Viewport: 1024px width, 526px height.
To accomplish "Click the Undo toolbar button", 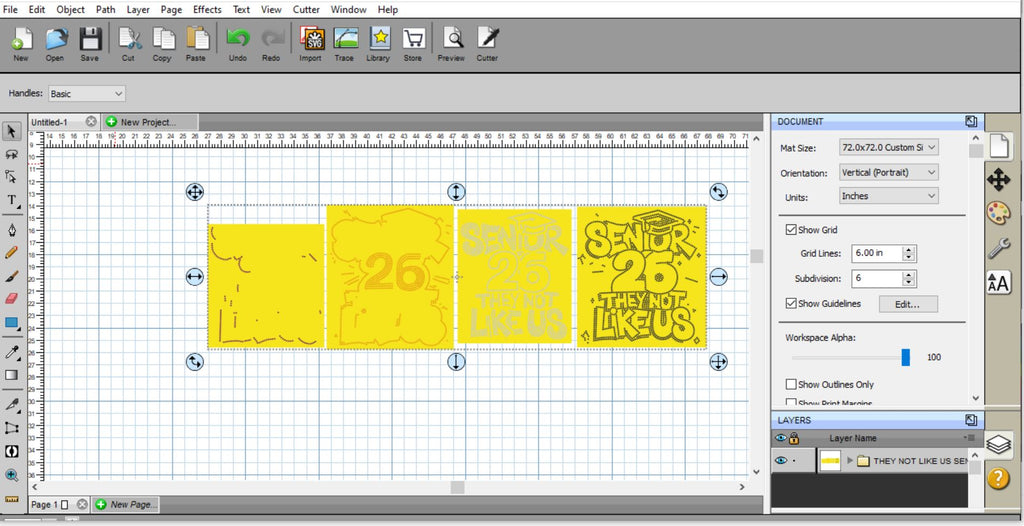I will (x=238, y=44).
